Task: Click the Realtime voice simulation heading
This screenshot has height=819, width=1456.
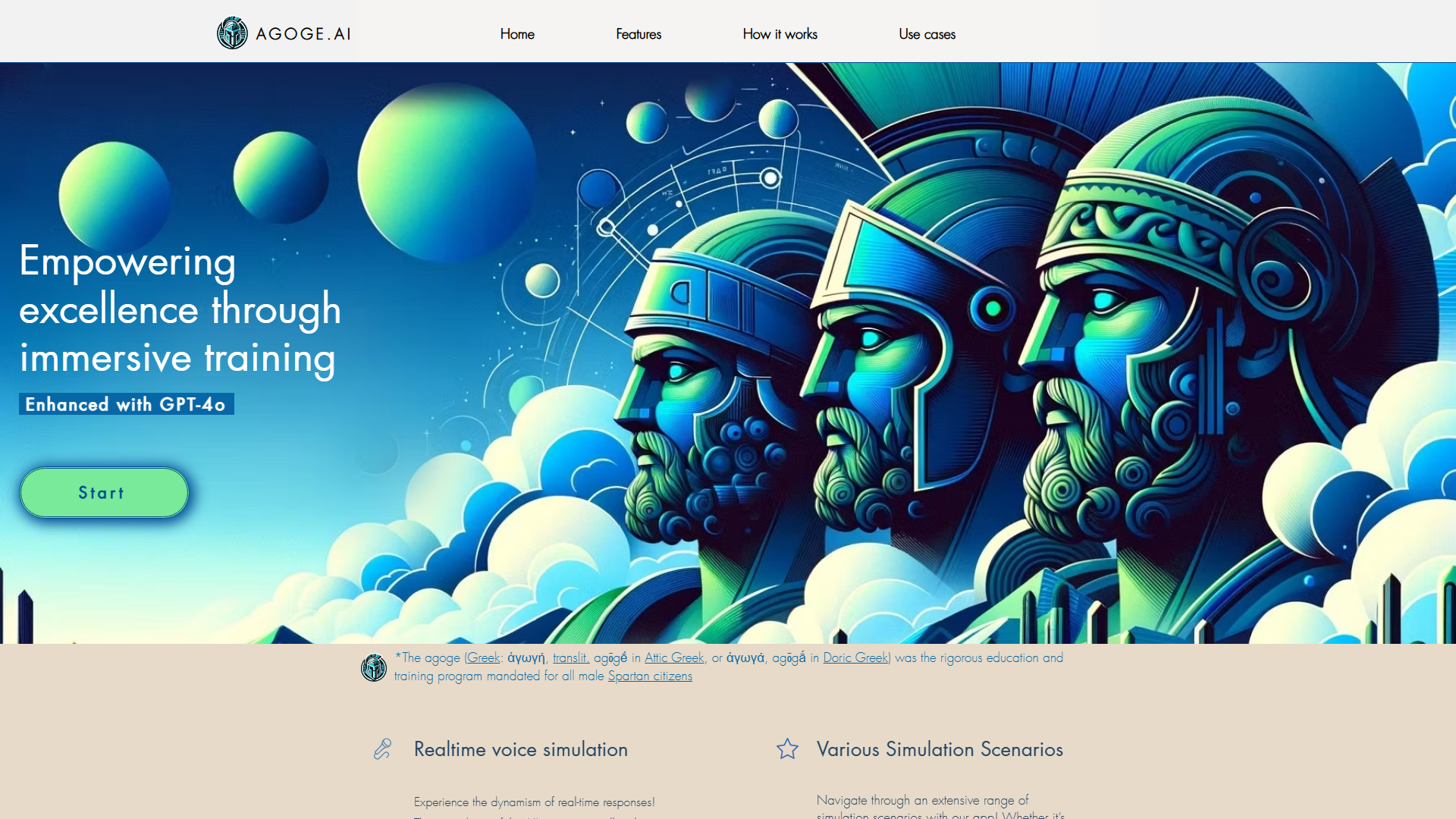Action: (x=520, y=749)
